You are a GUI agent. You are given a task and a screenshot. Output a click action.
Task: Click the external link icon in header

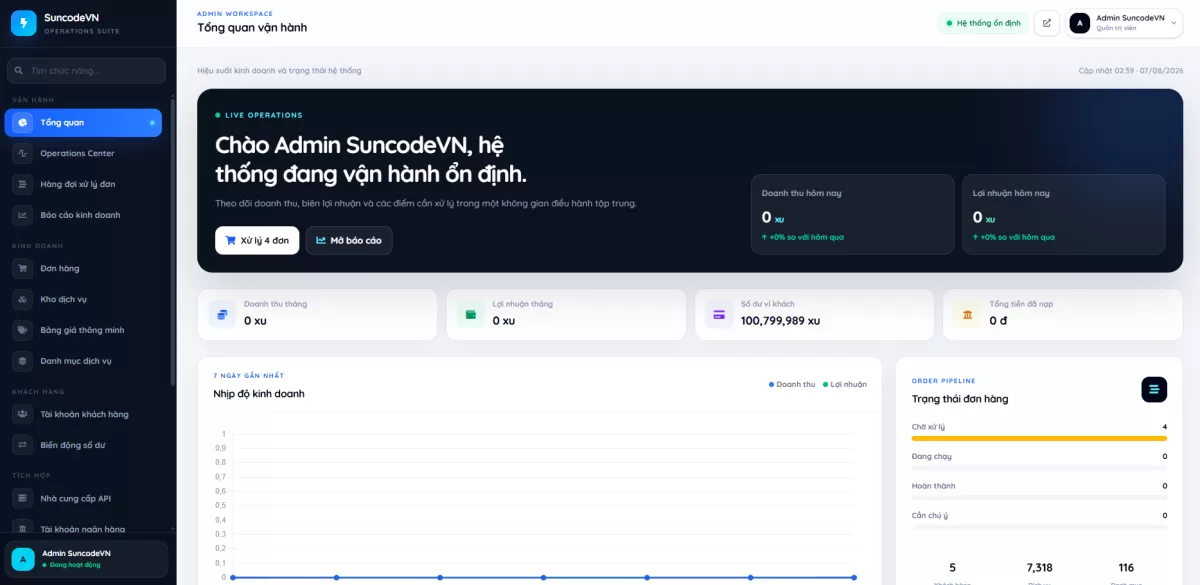1047,23
